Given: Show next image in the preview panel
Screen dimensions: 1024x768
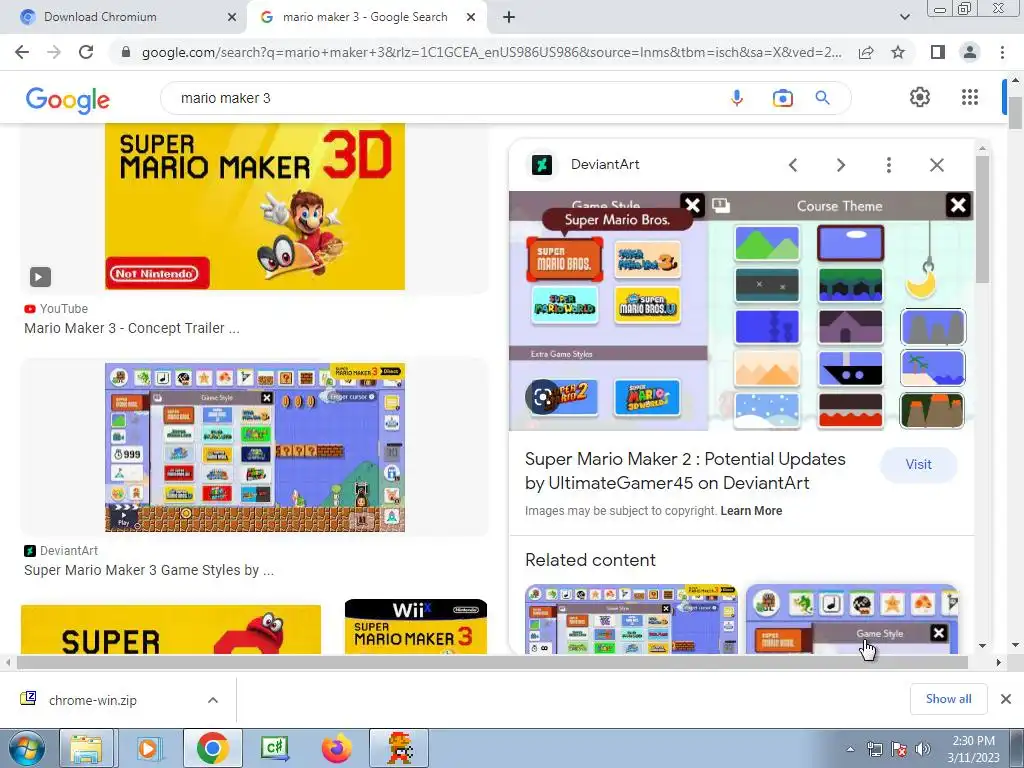Looking at the screenshot, I should 840,165.
